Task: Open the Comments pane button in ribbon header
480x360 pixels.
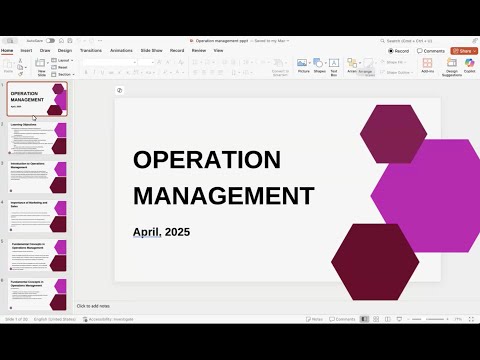Action: click(431, 51)
